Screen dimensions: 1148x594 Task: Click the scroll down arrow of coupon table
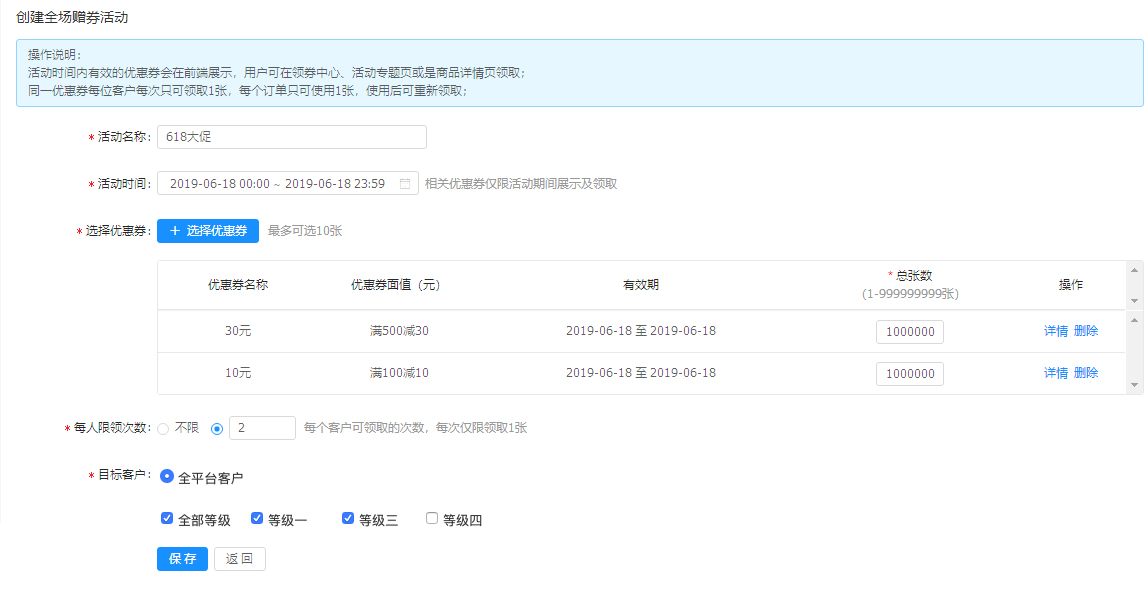(x=1134, y=385)
